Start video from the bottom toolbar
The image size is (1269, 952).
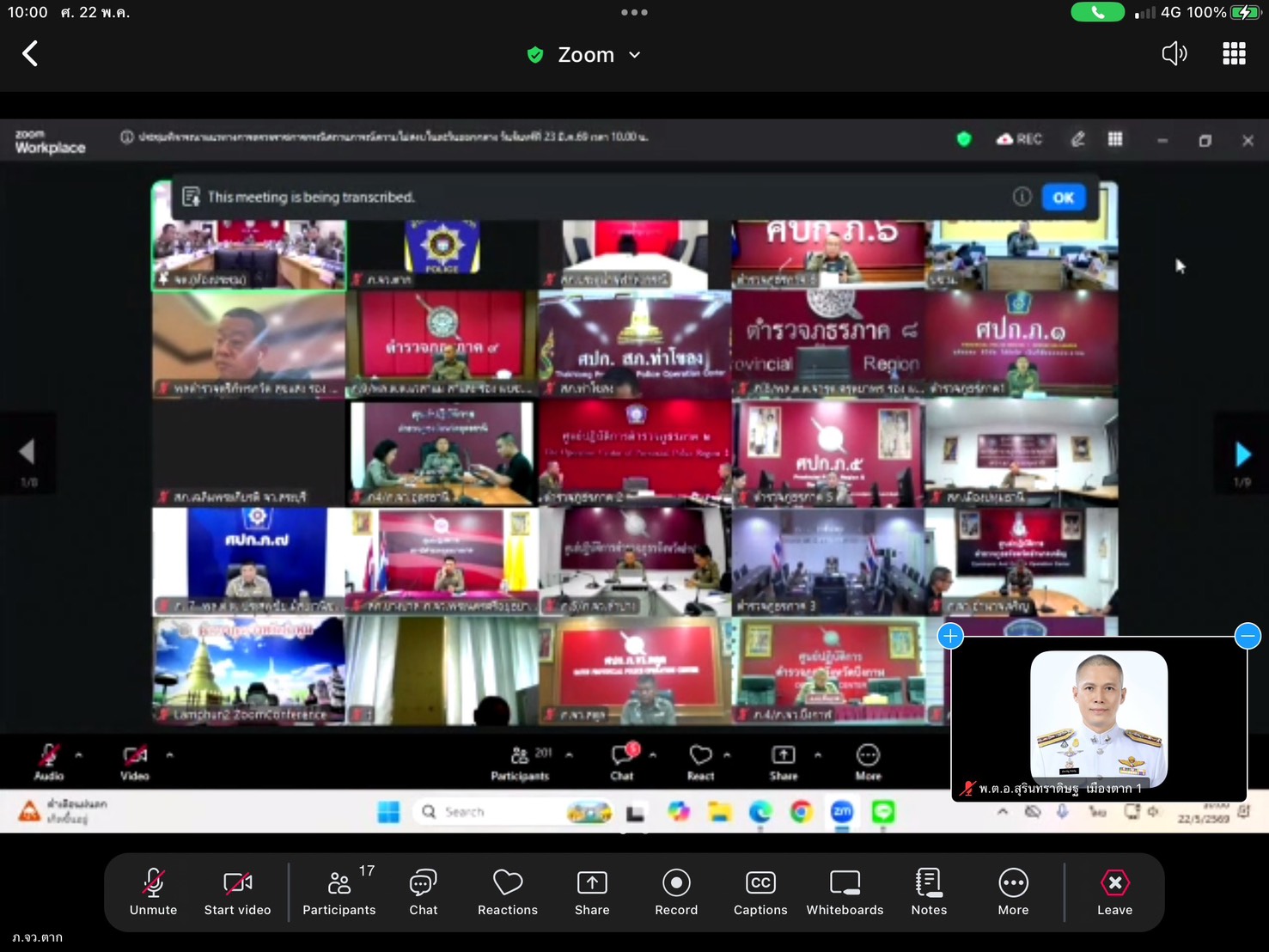click(x=237, y=892)
